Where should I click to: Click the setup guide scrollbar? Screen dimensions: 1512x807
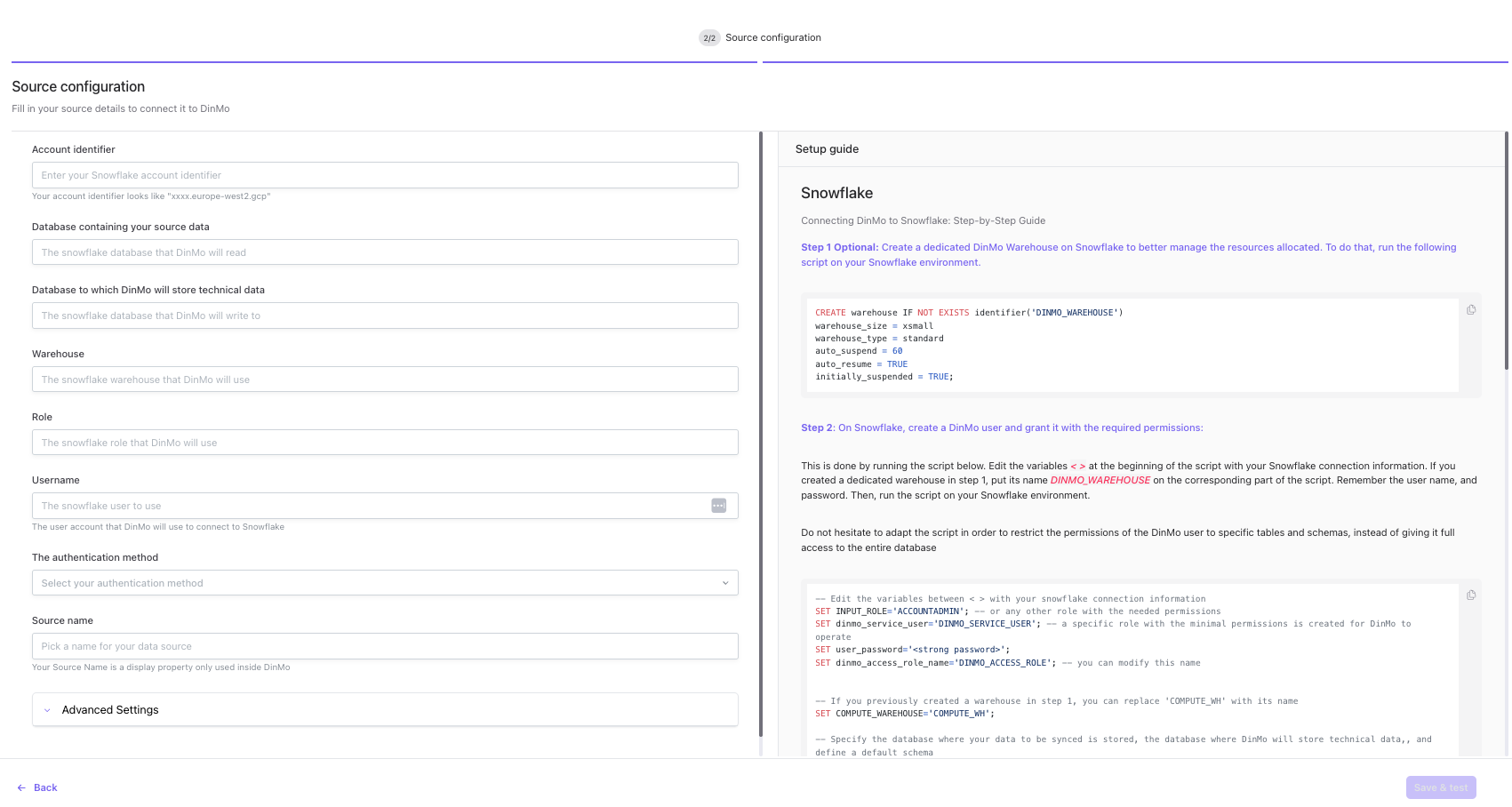[x=1506, y=251]
